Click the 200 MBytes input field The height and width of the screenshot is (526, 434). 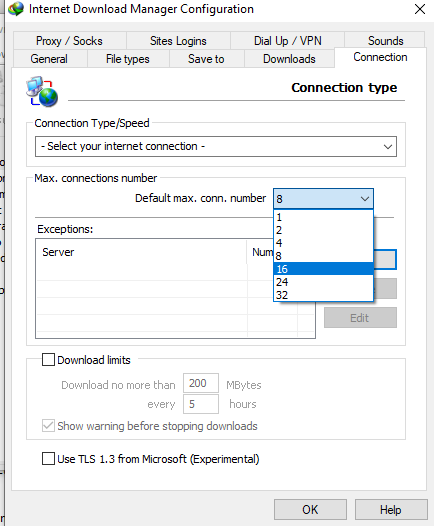201,383
